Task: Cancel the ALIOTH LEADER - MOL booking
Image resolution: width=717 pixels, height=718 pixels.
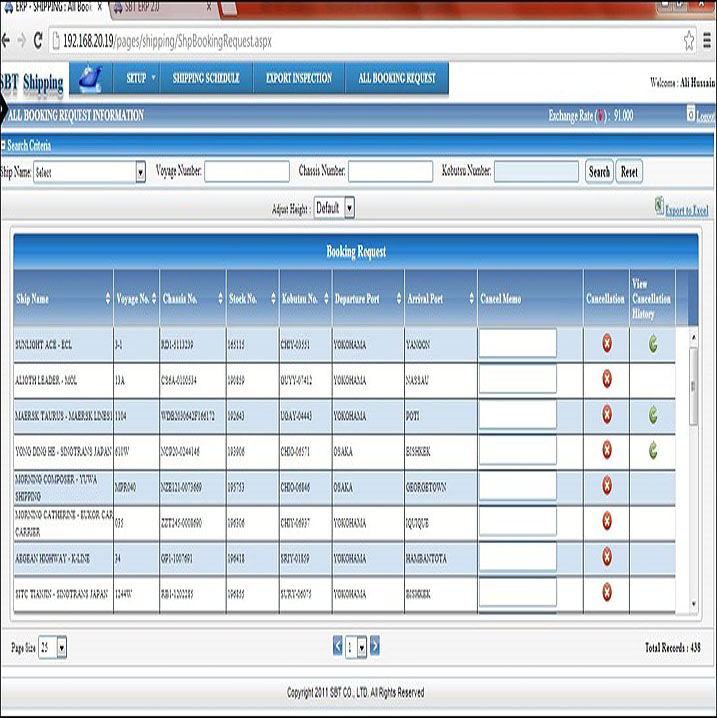Action: [607, 379]
